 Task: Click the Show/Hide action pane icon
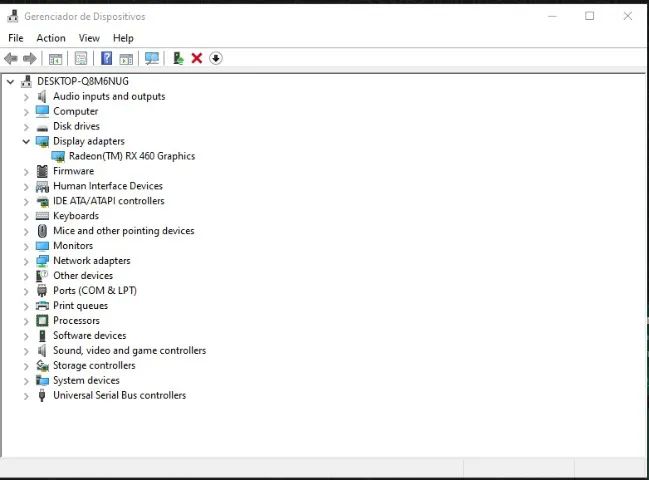click(126, 59)
